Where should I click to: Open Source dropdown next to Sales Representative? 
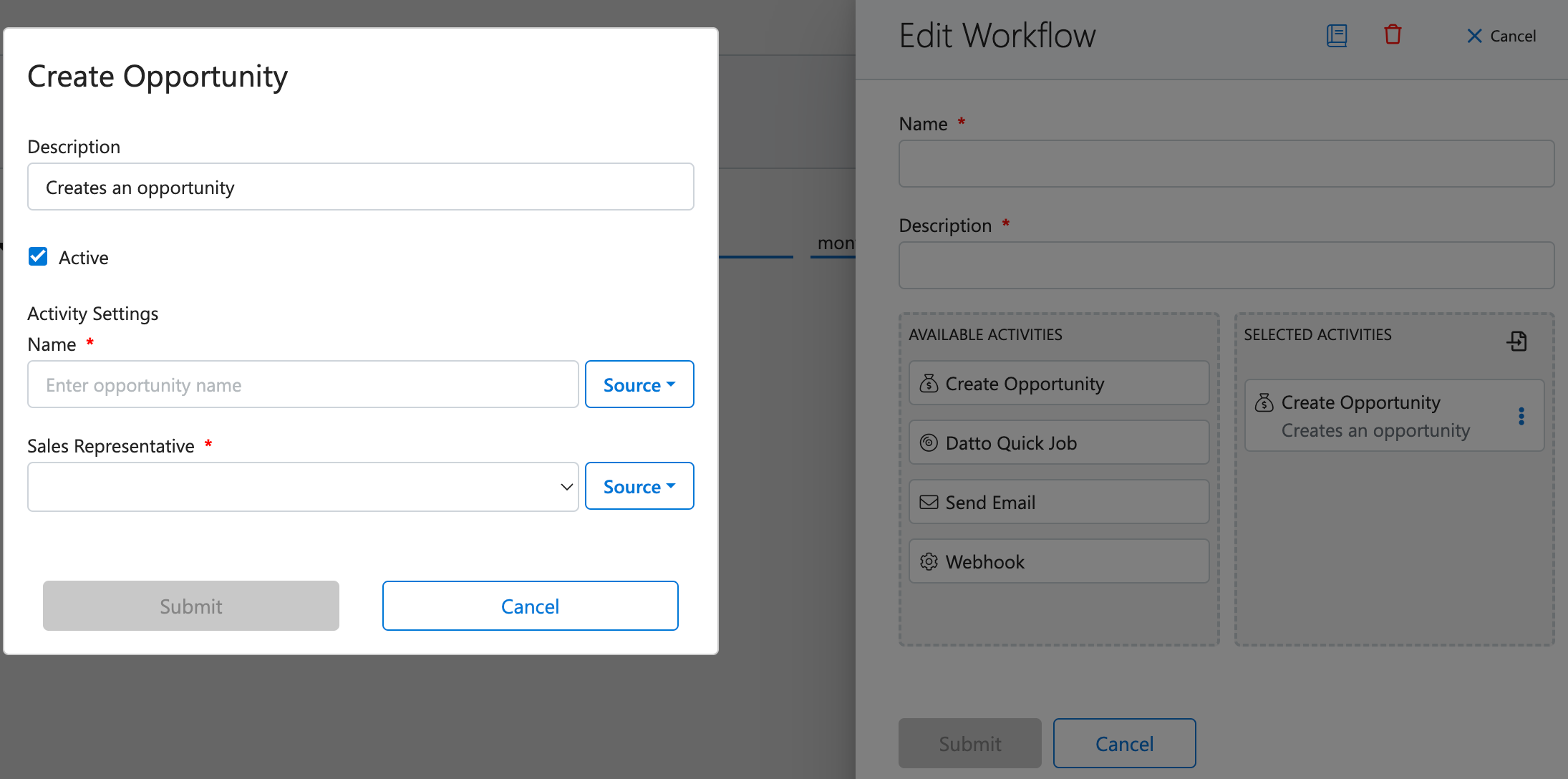coord(639,486)
